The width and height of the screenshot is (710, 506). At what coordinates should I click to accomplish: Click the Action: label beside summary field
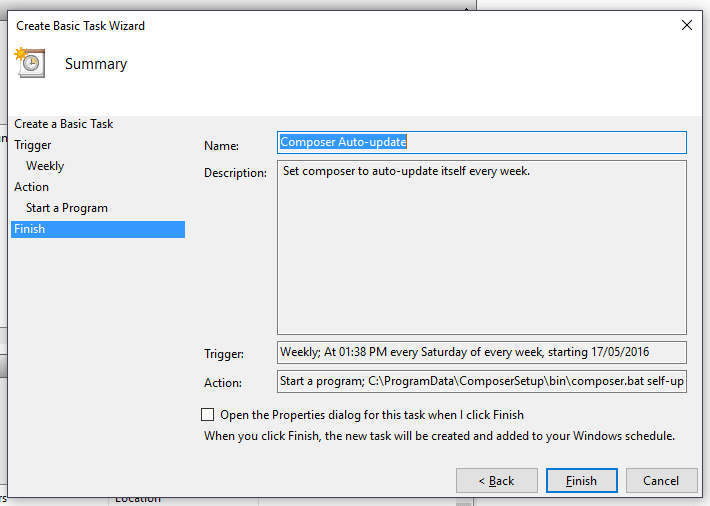coord(223,383)
